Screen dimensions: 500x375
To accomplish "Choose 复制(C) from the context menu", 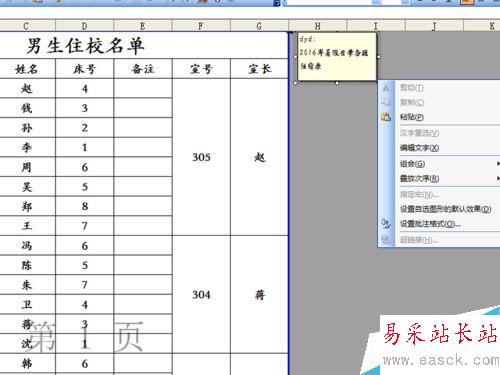I will tap(412, 102).
